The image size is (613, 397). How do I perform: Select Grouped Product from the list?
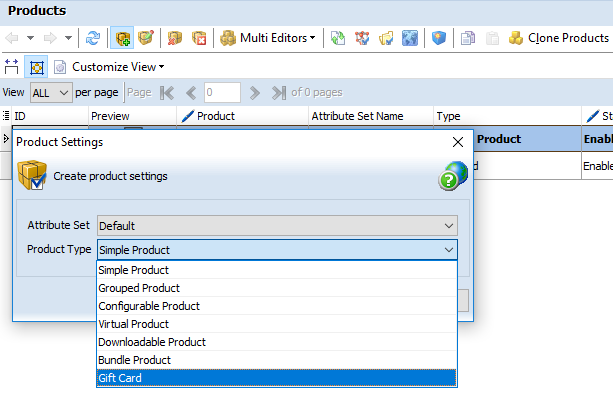[277, 288]
